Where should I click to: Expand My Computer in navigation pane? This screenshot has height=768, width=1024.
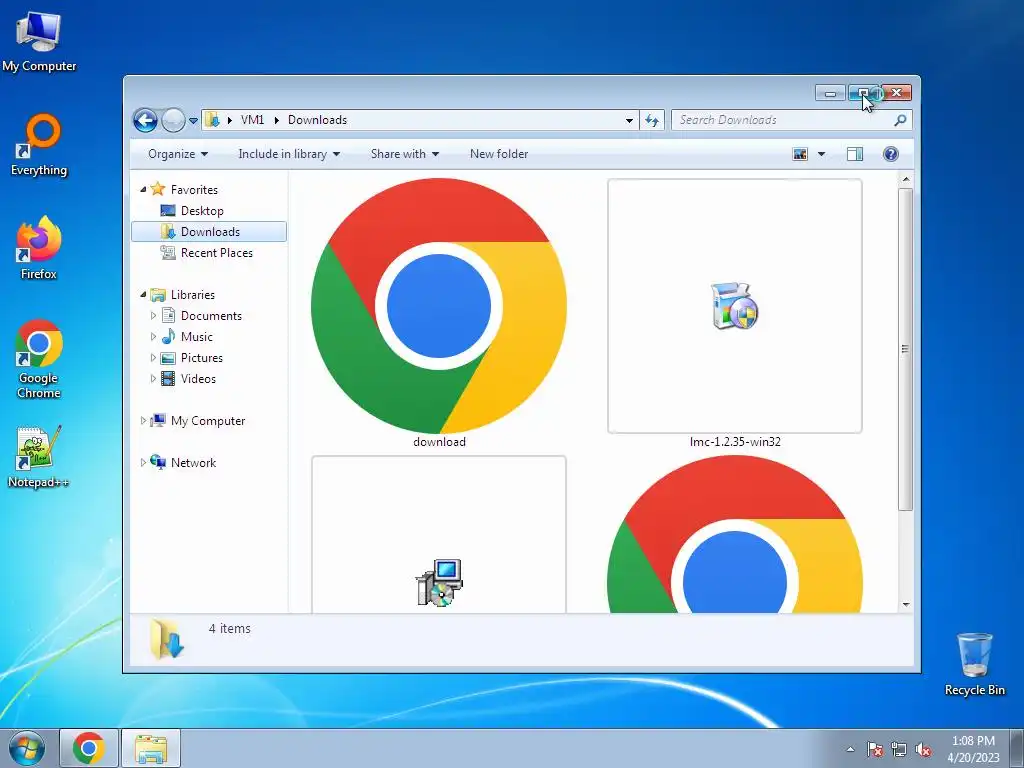[143, 421]
